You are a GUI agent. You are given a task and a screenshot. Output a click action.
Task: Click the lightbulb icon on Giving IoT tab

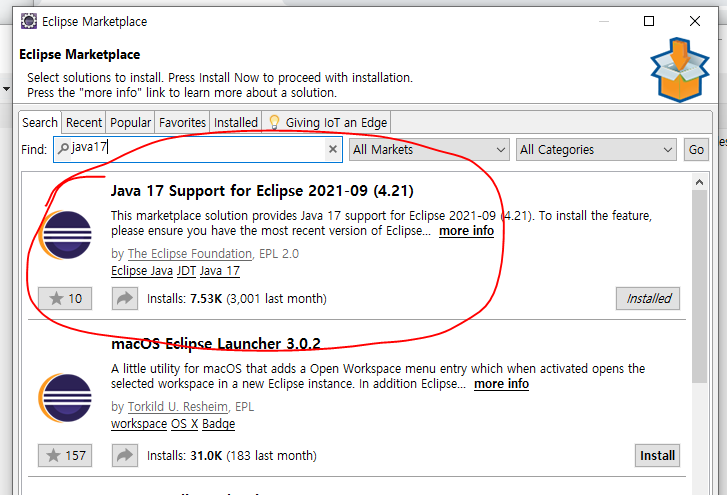[x=274, y=122]
